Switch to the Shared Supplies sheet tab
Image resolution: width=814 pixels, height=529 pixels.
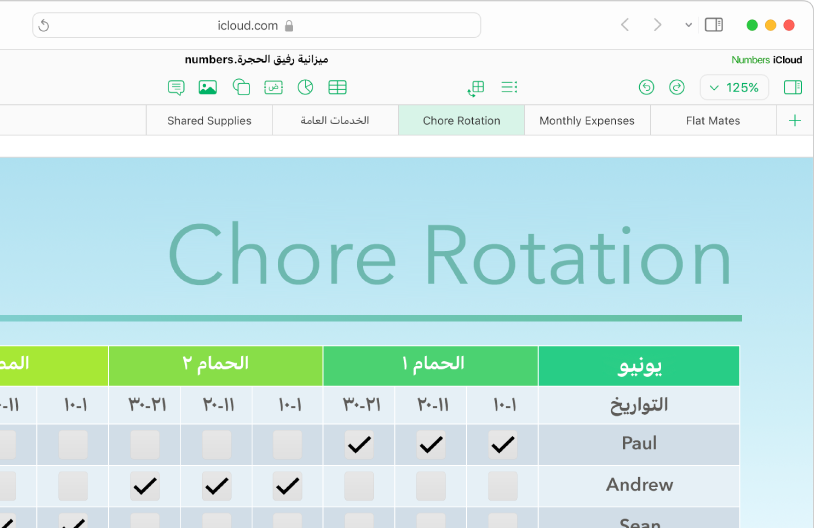click(209, 120)
